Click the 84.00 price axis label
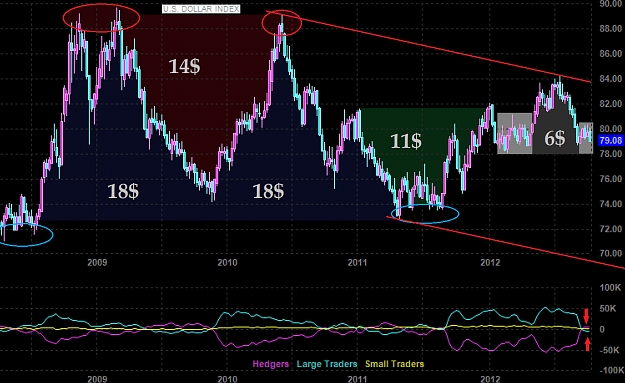This screenshot has width=625, height=383. (611, 79)
